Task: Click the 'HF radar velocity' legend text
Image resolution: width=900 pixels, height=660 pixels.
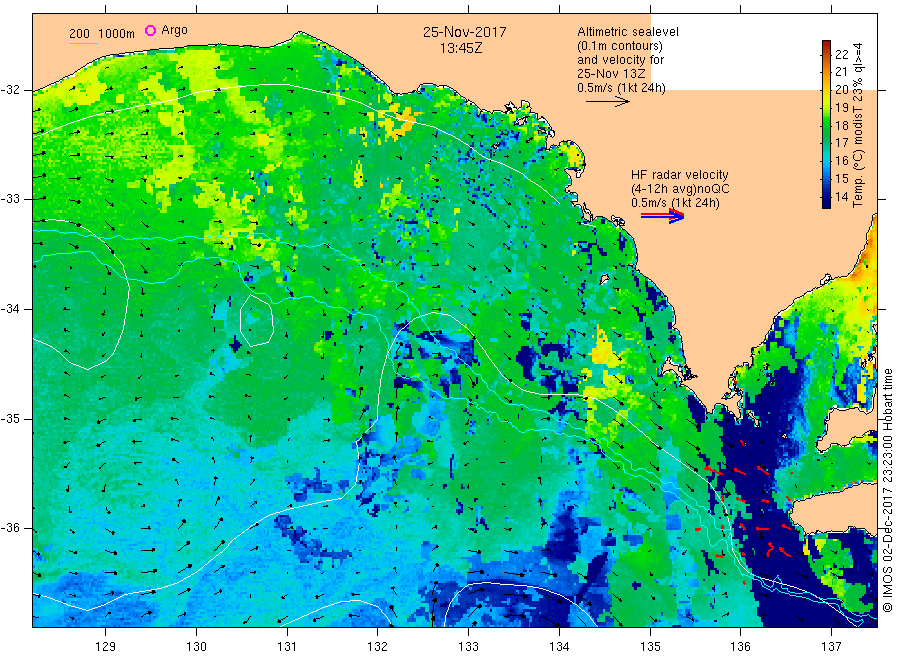Action: tap(680, 174)
